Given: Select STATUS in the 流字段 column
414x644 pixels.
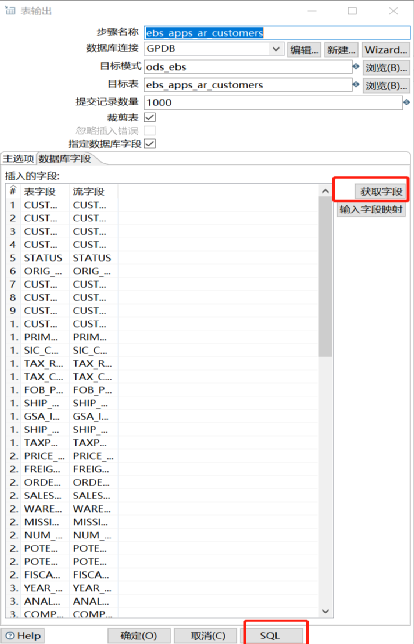Looking at the screenshot, I should click(92, 258).
